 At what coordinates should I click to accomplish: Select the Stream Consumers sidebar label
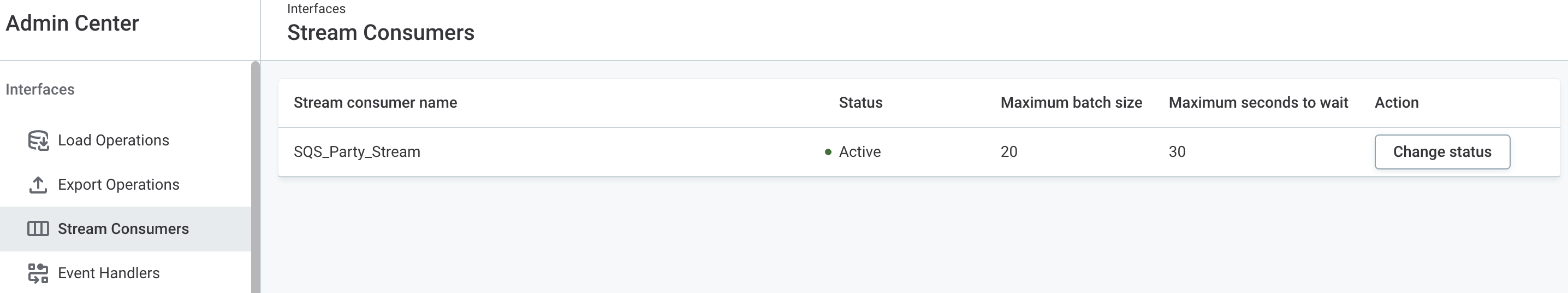pyautogui.click(x=123, y=229)
